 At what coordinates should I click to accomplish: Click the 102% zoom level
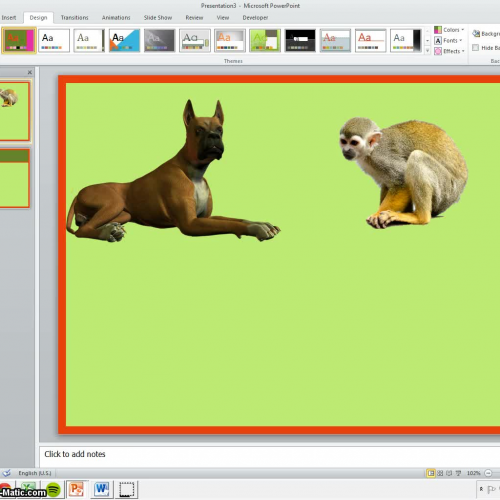click(473, 473)
